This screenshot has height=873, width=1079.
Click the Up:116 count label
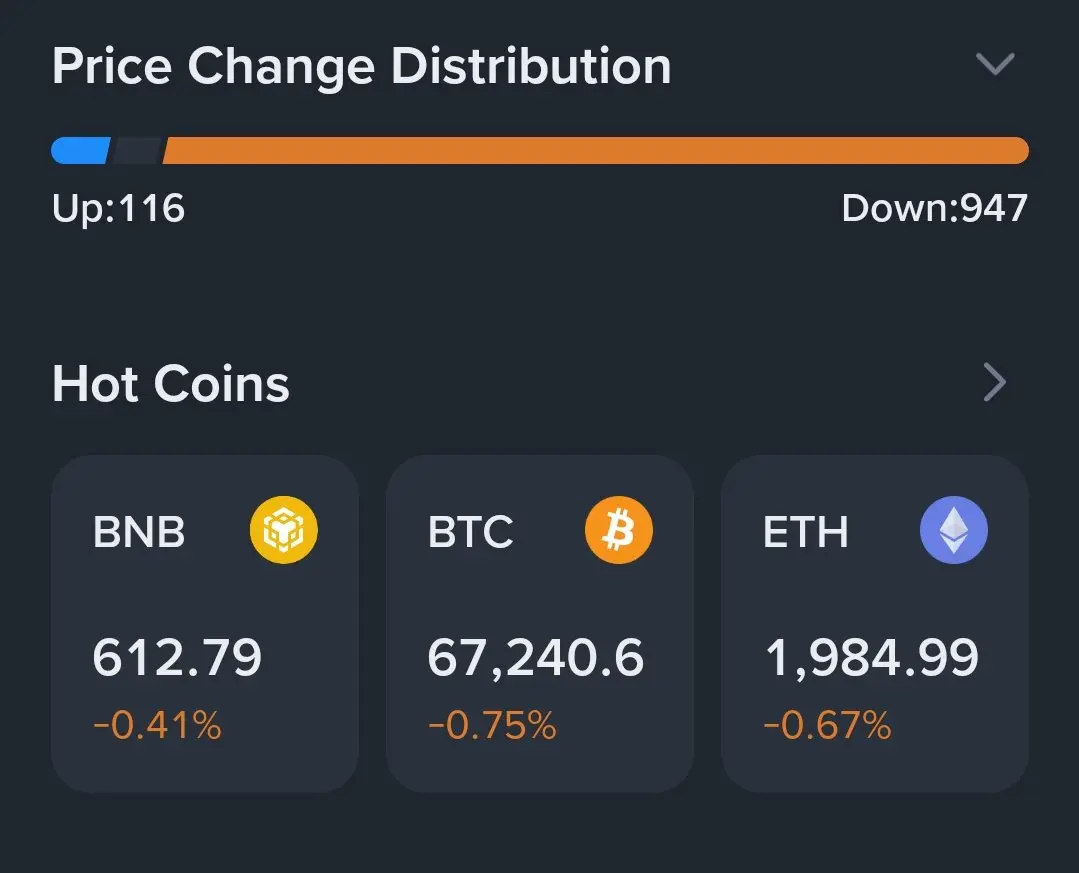pyautogui.click(x=118, y=208)
